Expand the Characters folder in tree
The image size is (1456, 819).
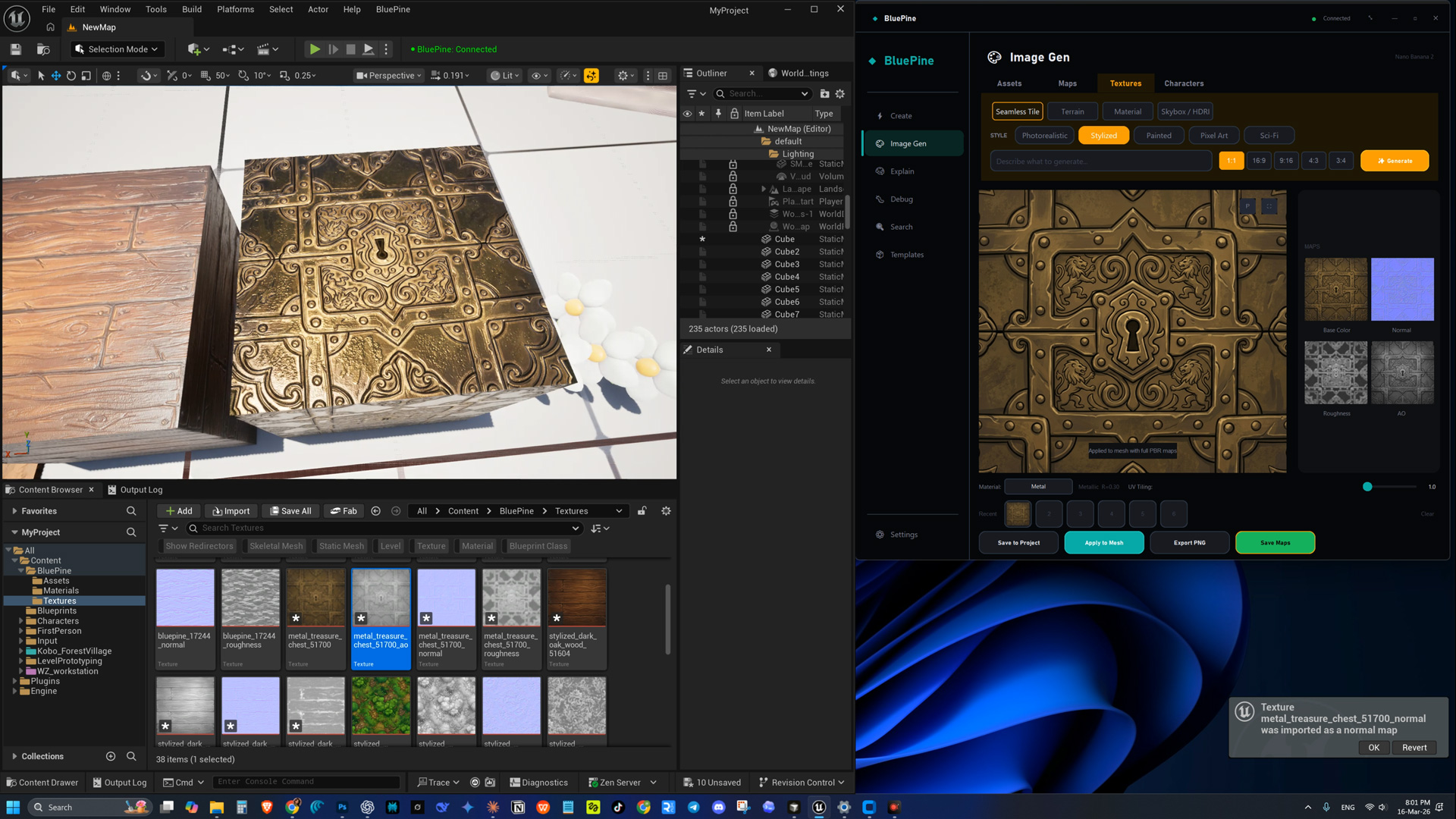point(21,621)
